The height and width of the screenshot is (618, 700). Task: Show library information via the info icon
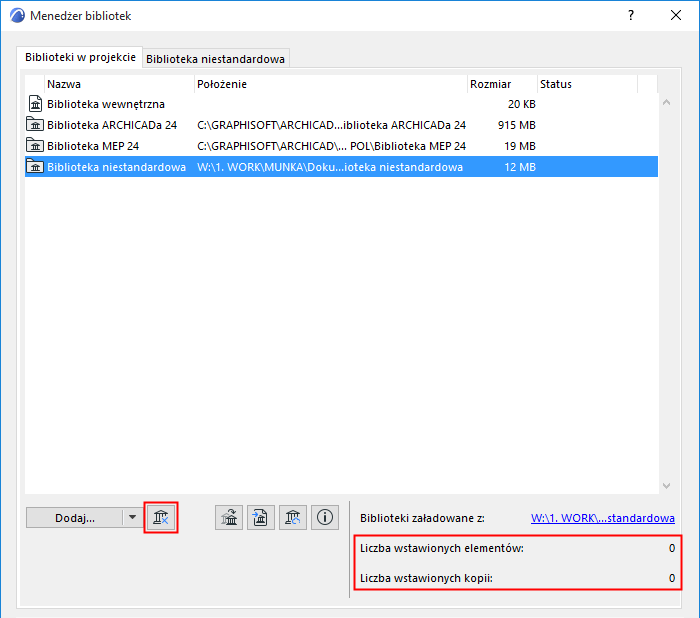pos(325,518)
